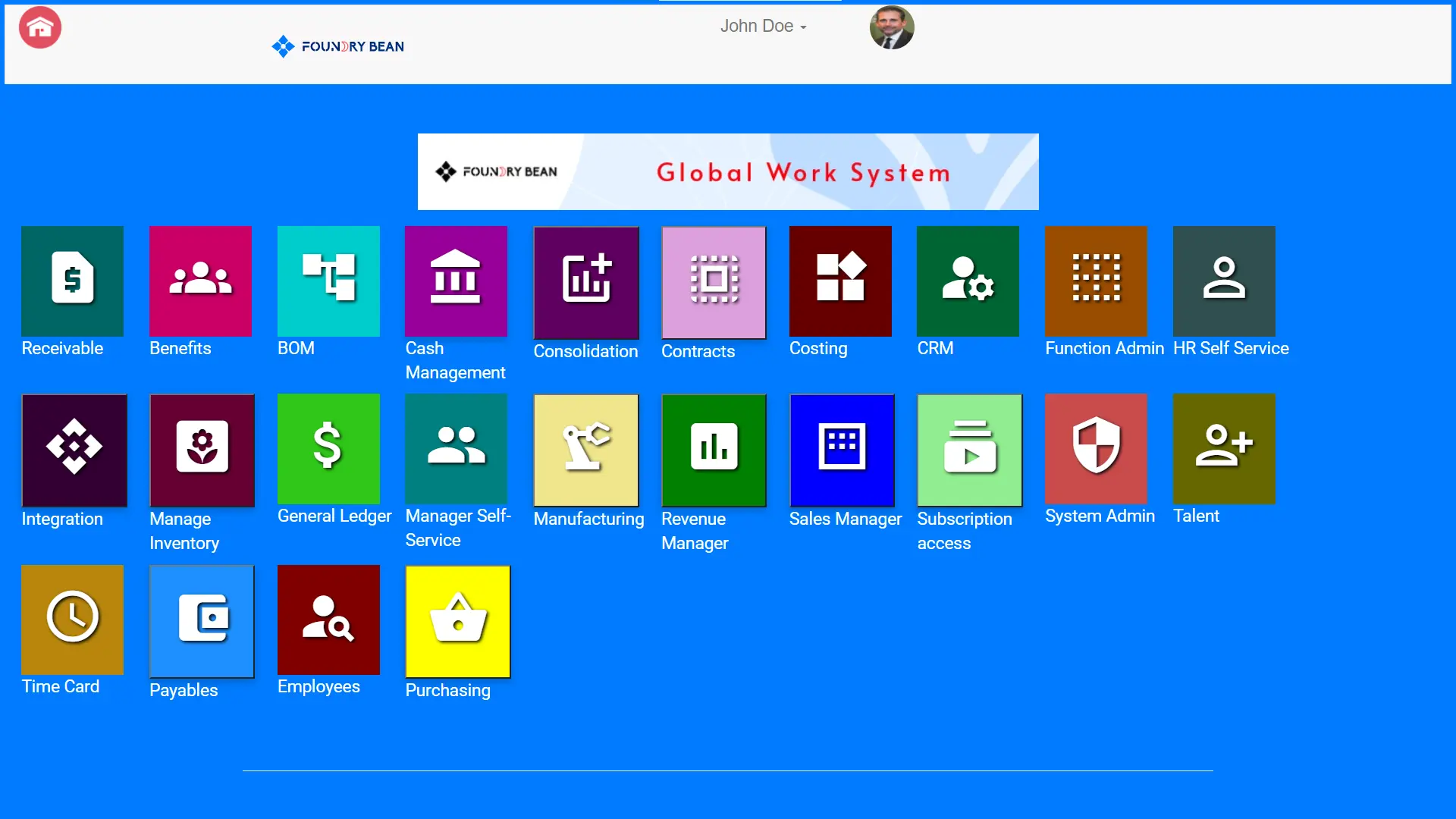Select the Integration tile

(74, 450)
